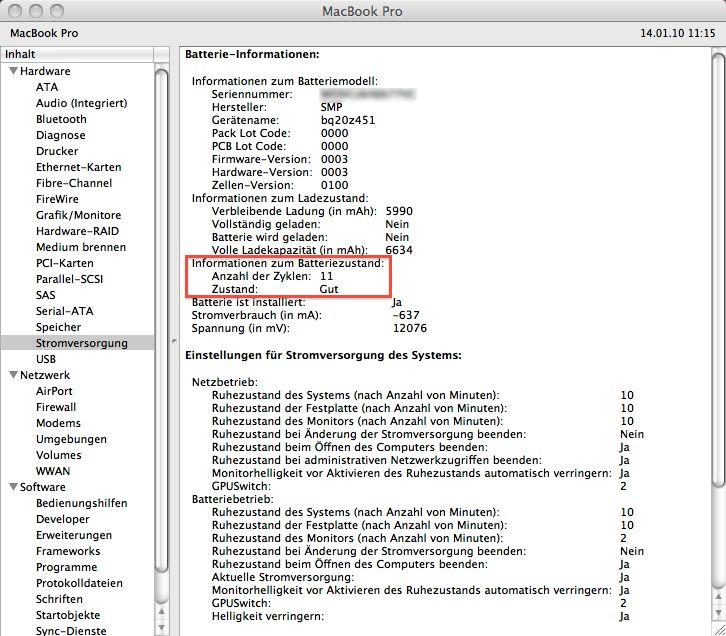Select Erweiterungen entry
This screenshot has width=726, height=636.
(x=74, y=535)
